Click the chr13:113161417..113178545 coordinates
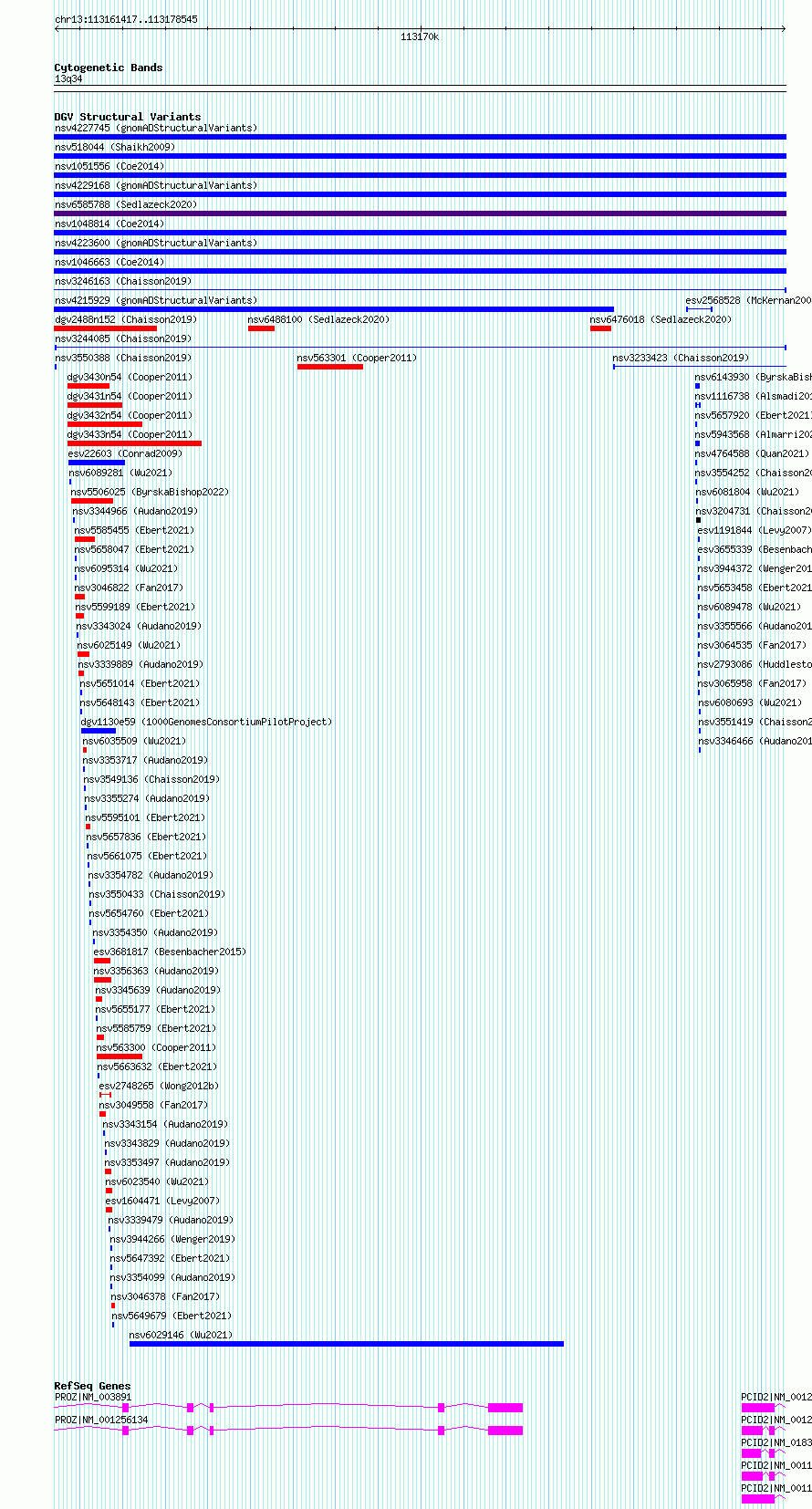This screenshot has width=812, height=1509. [126, 19]
